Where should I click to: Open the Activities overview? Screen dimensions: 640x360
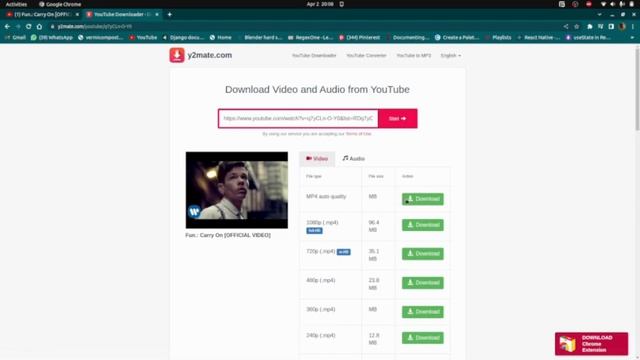click(16, 4)
